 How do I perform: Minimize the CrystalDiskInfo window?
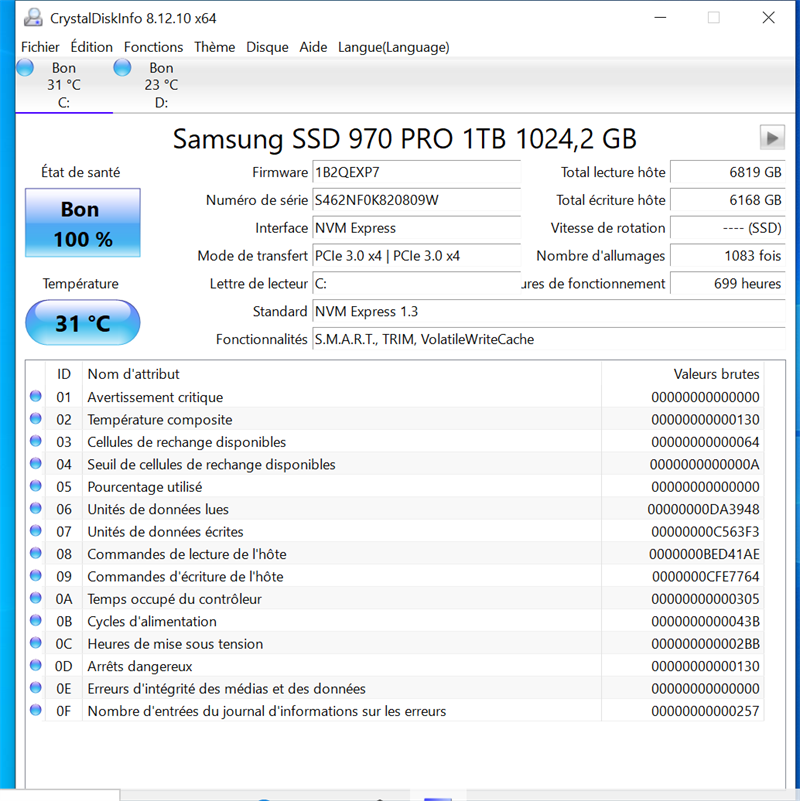(x=660, y=18)
